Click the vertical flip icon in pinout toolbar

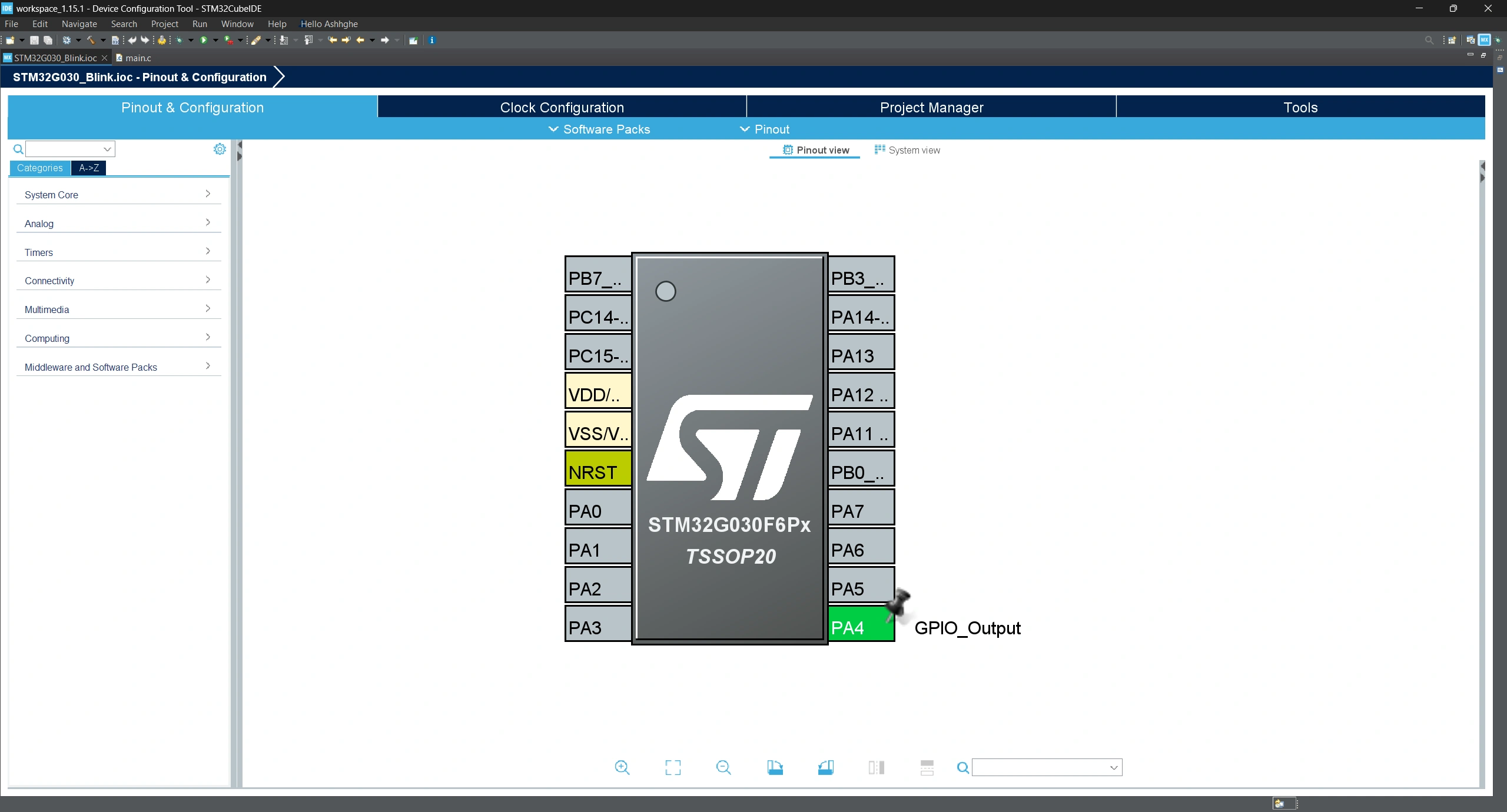click(x=877, y=767)
